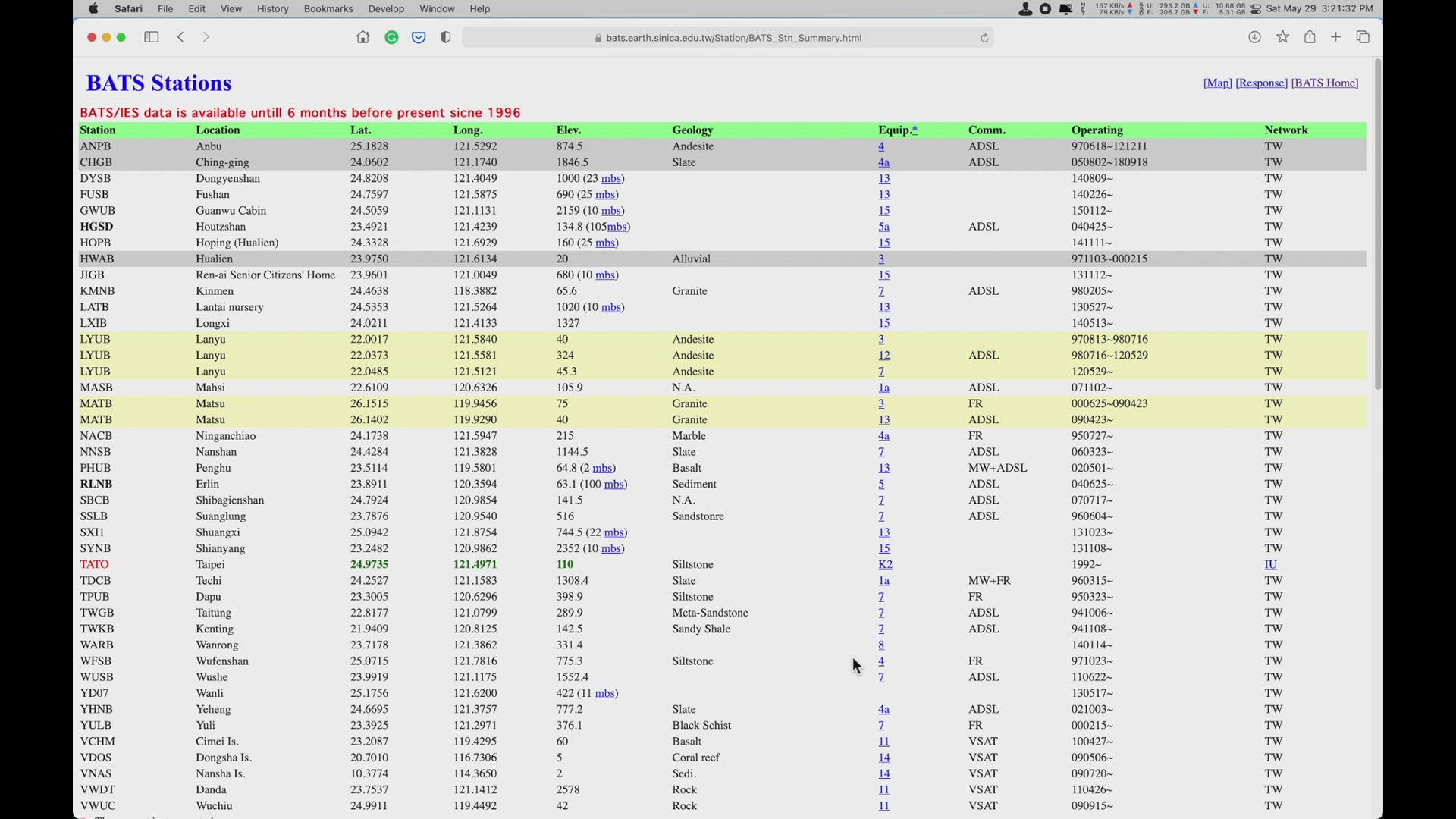Reload the page with the refresh icon
The image size is (1456, 819).
(x=984, y=38)
